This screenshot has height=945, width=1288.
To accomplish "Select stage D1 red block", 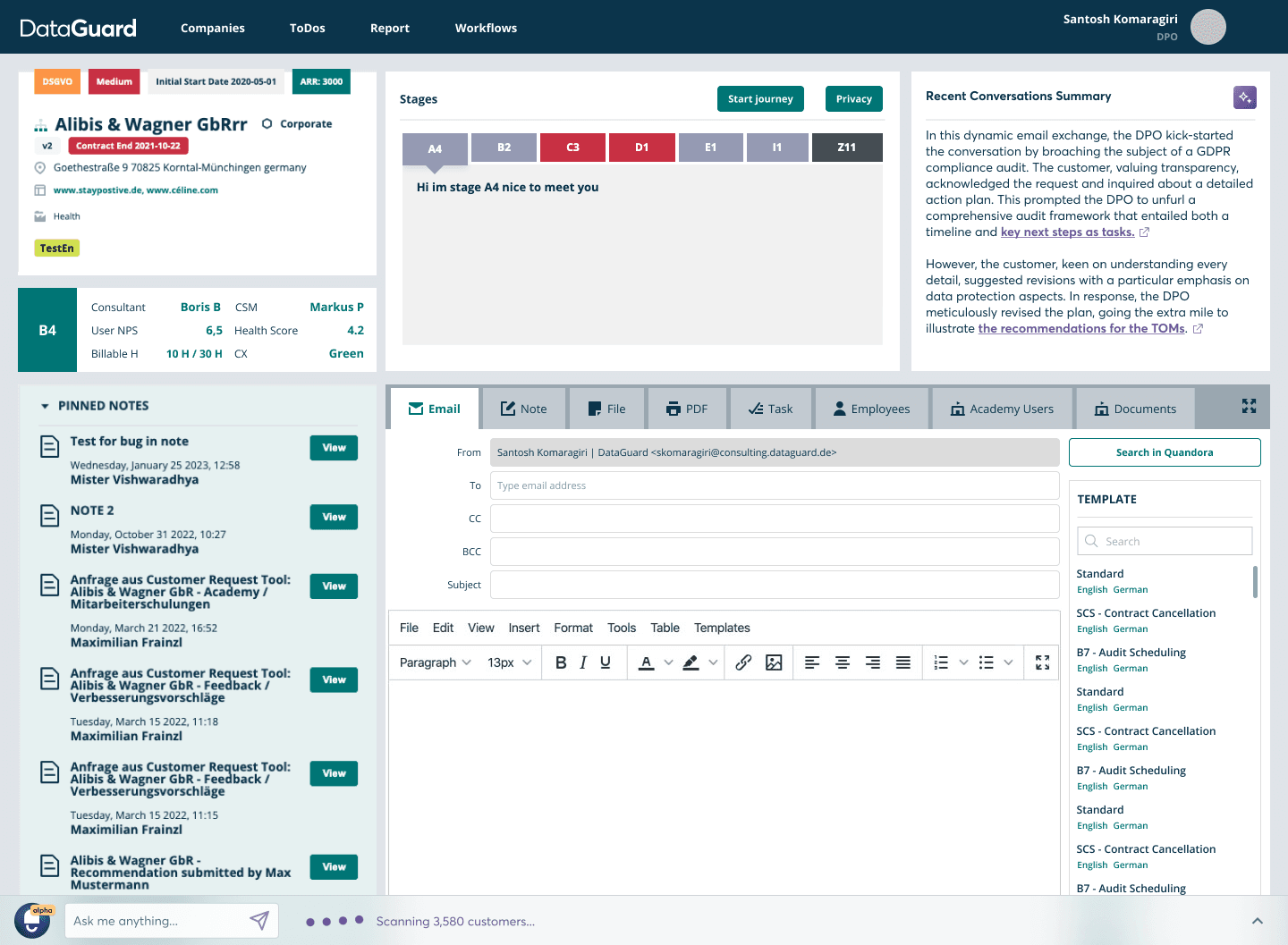I will coord(642,148).
